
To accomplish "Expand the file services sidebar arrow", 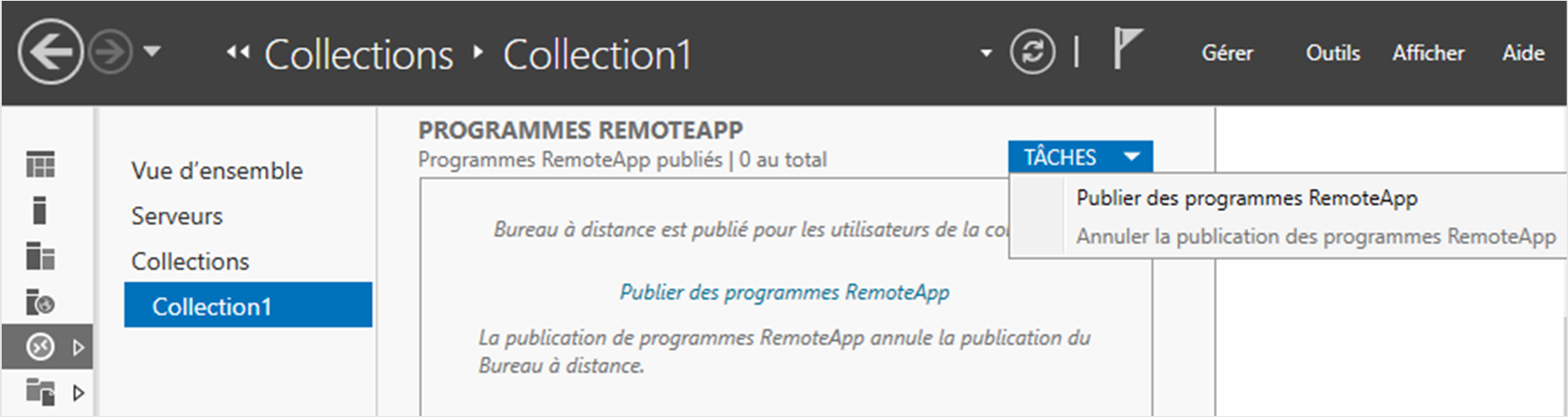I will click(79, 393).
